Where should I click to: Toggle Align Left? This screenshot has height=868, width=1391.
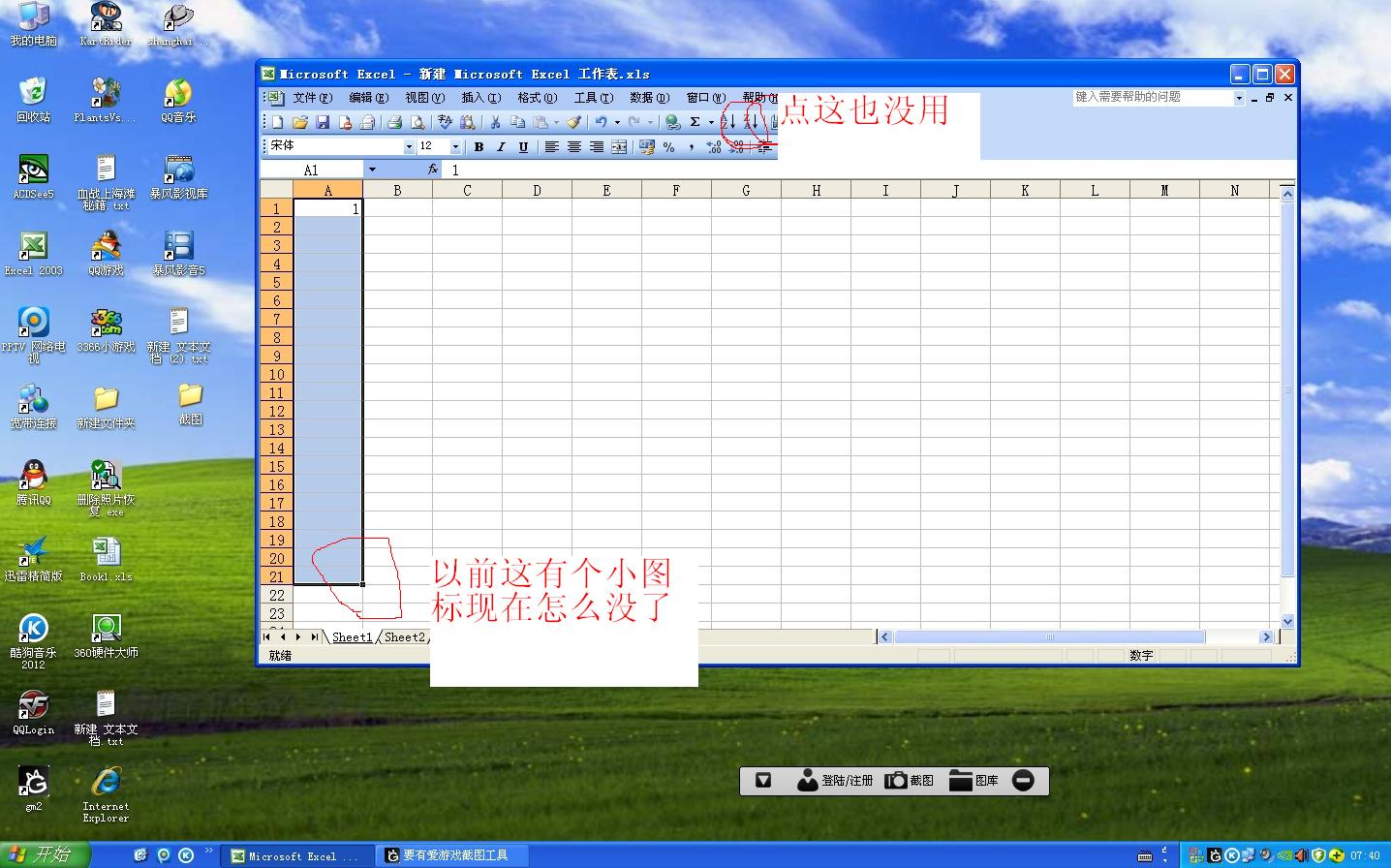(x=551, y=146)
